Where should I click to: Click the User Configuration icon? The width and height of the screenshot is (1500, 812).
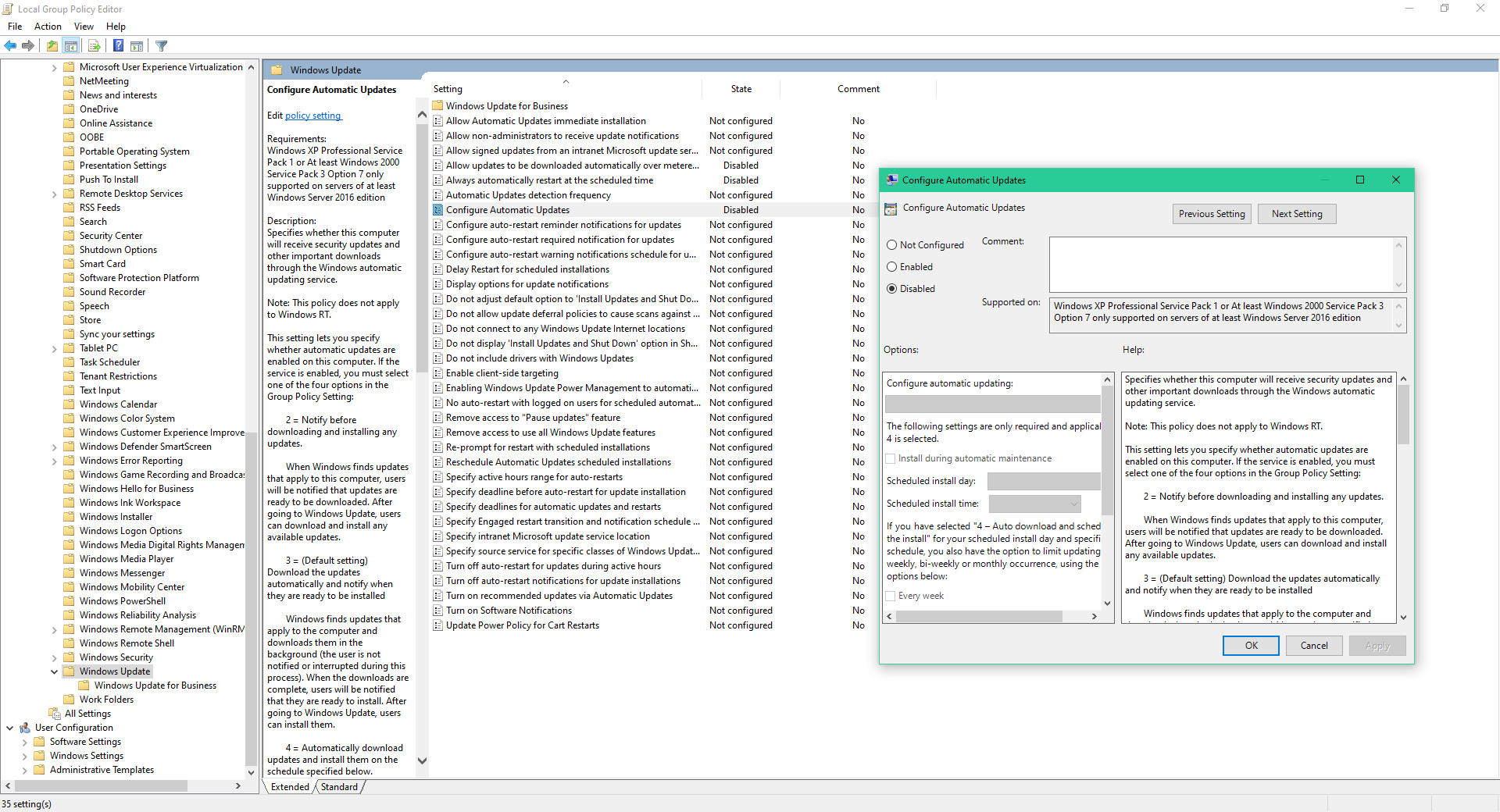(x=25, y=728)
